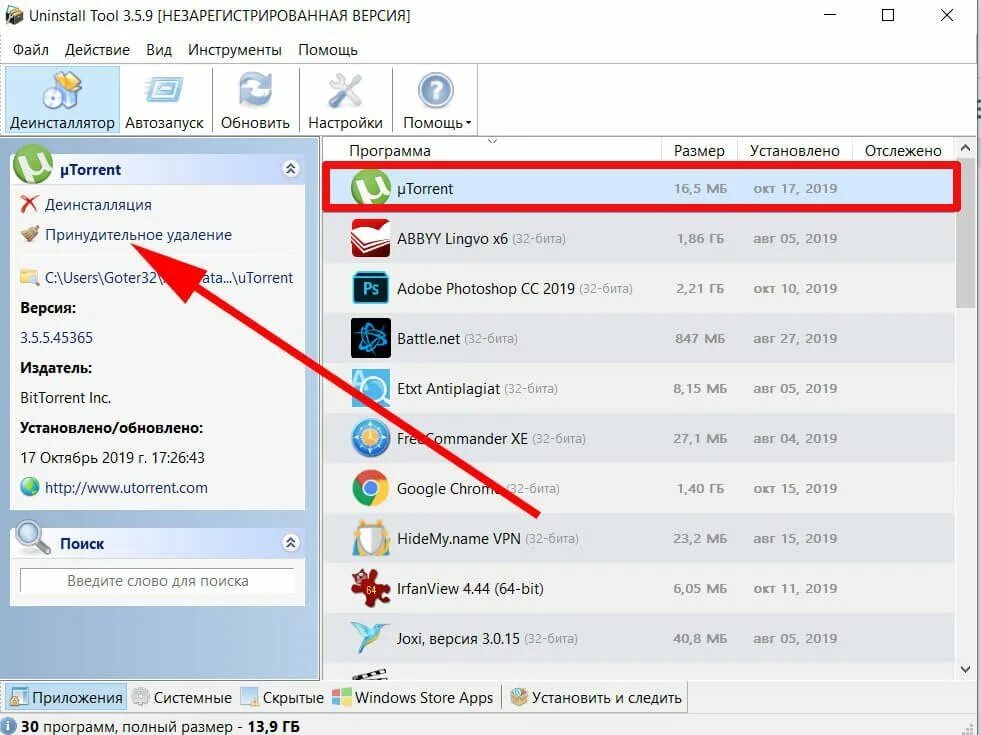Image resolution: width=981 pixels, height=735 pixels.
Task: Click Установить и следить button
Action: (x=596, y=697)
